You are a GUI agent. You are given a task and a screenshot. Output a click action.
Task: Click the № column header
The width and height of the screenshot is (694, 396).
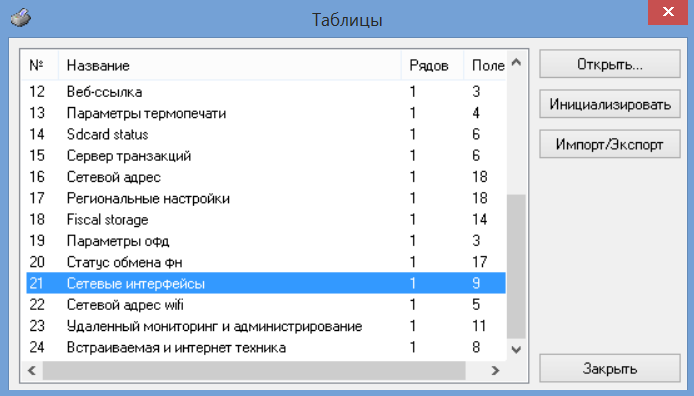(x=39, y=65)
